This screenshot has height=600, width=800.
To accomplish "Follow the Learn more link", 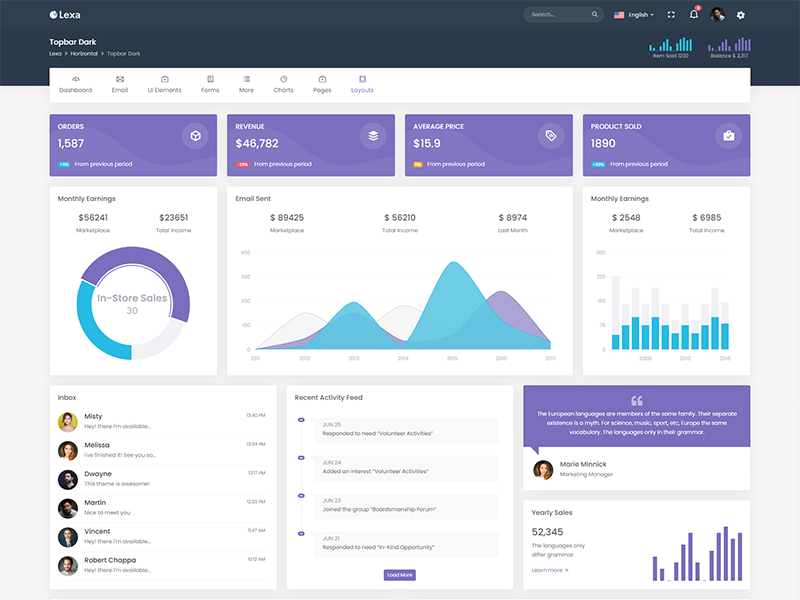I will pyautogui.click(x=550, y=570).
